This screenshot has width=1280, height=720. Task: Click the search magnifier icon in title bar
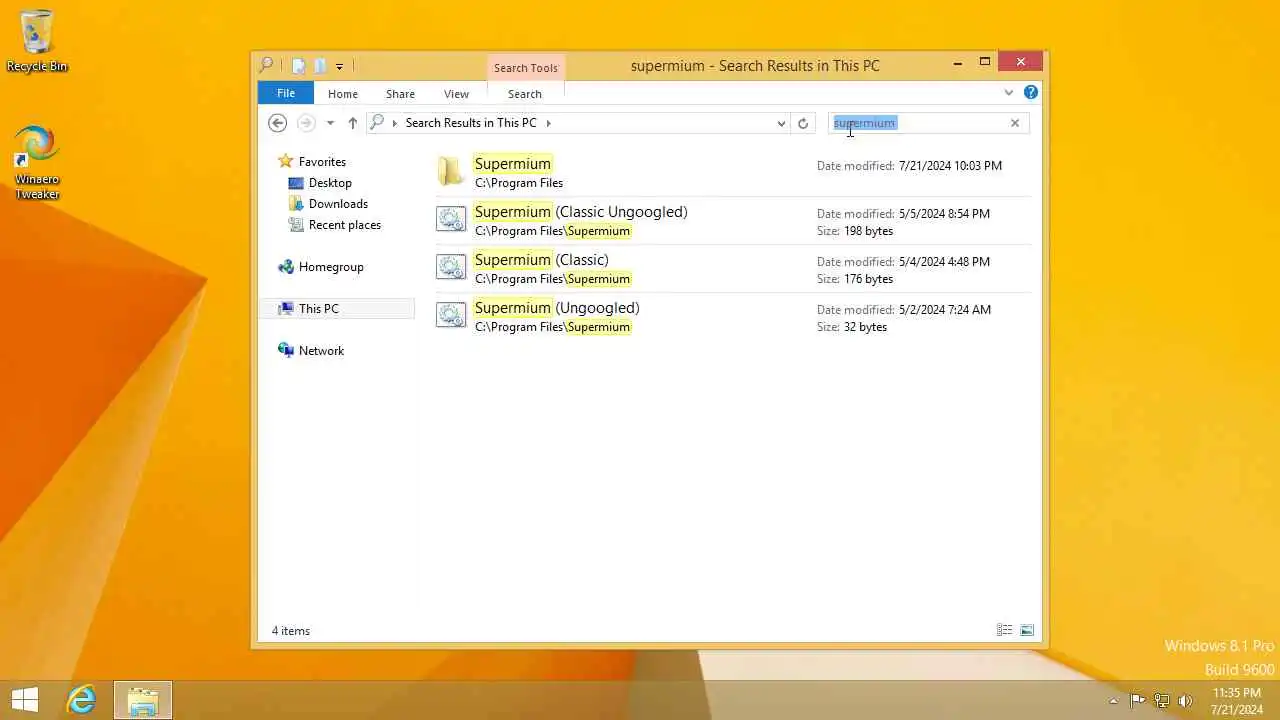coord(266,65)
